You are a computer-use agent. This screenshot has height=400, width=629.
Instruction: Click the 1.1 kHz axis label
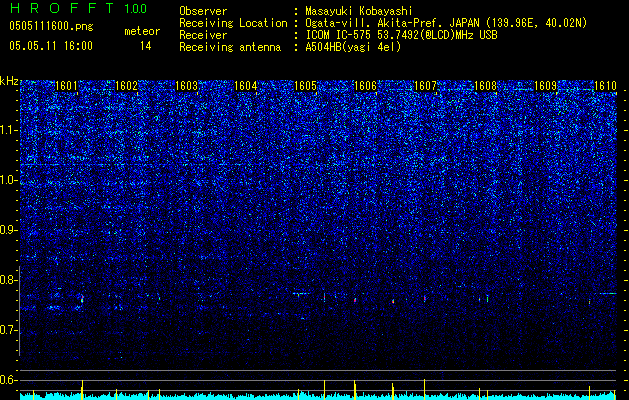(x=8, y=130)
